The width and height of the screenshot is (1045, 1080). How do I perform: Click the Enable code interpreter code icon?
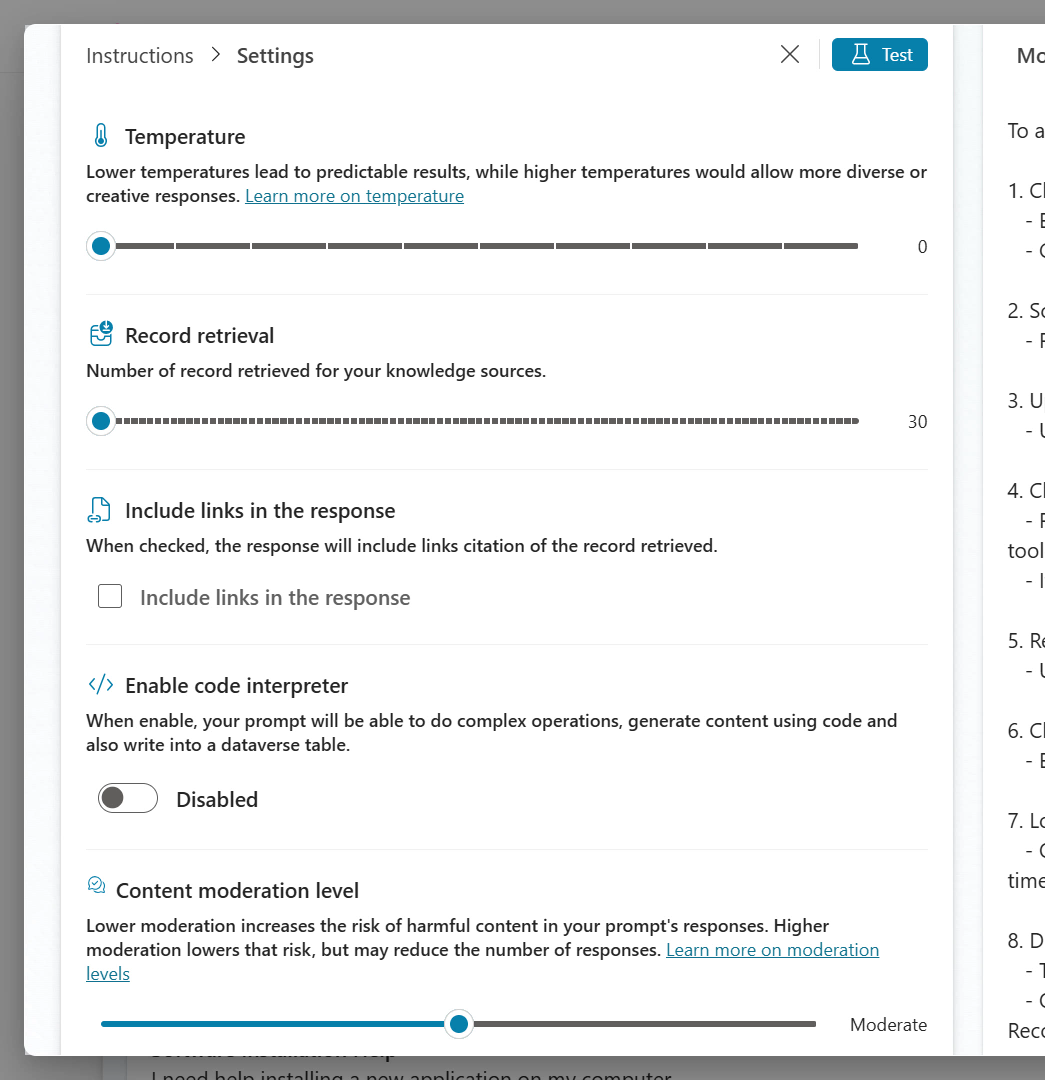click(100, 684)
